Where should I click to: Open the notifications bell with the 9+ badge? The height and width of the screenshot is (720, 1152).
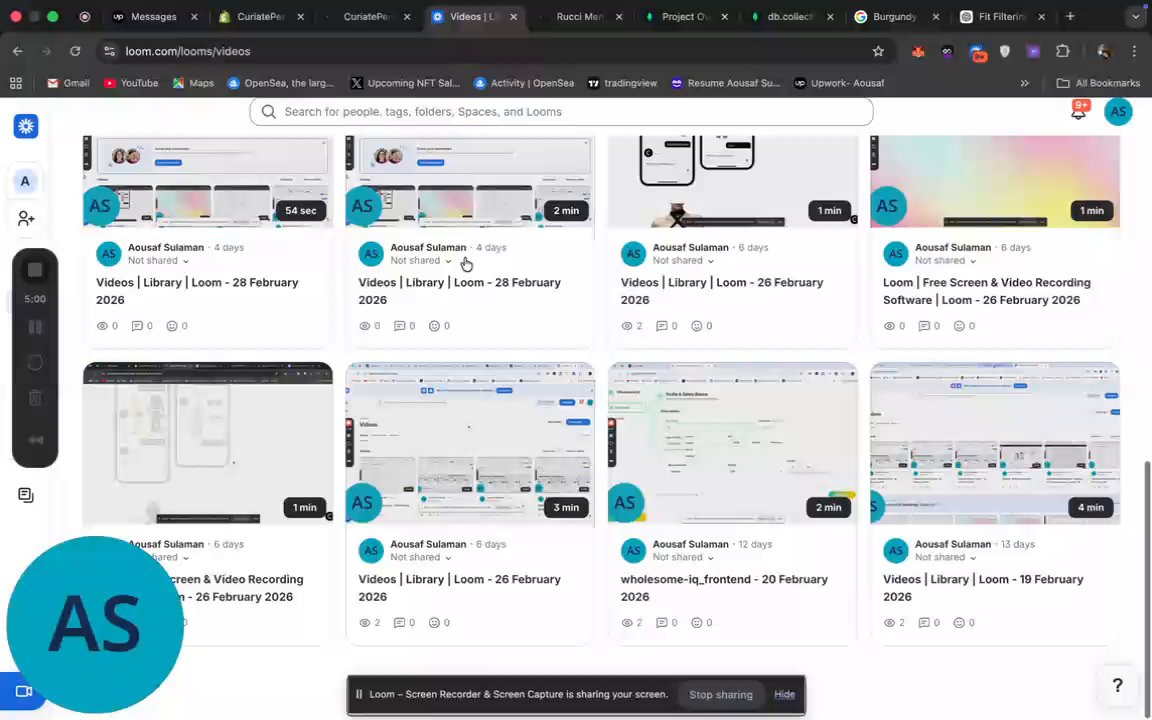pyautogui.click(x=1078, y=112)
